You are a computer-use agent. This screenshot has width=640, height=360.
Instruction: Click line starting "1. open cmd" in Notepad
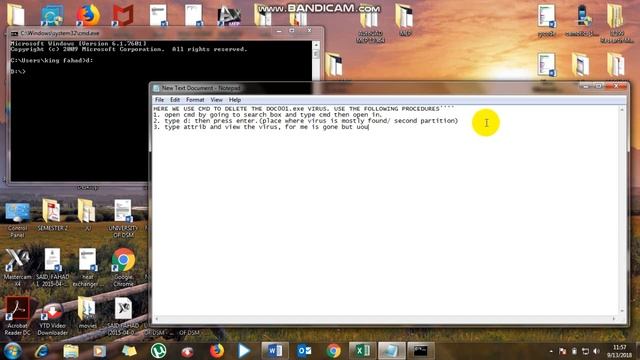(x=268, y=115)
